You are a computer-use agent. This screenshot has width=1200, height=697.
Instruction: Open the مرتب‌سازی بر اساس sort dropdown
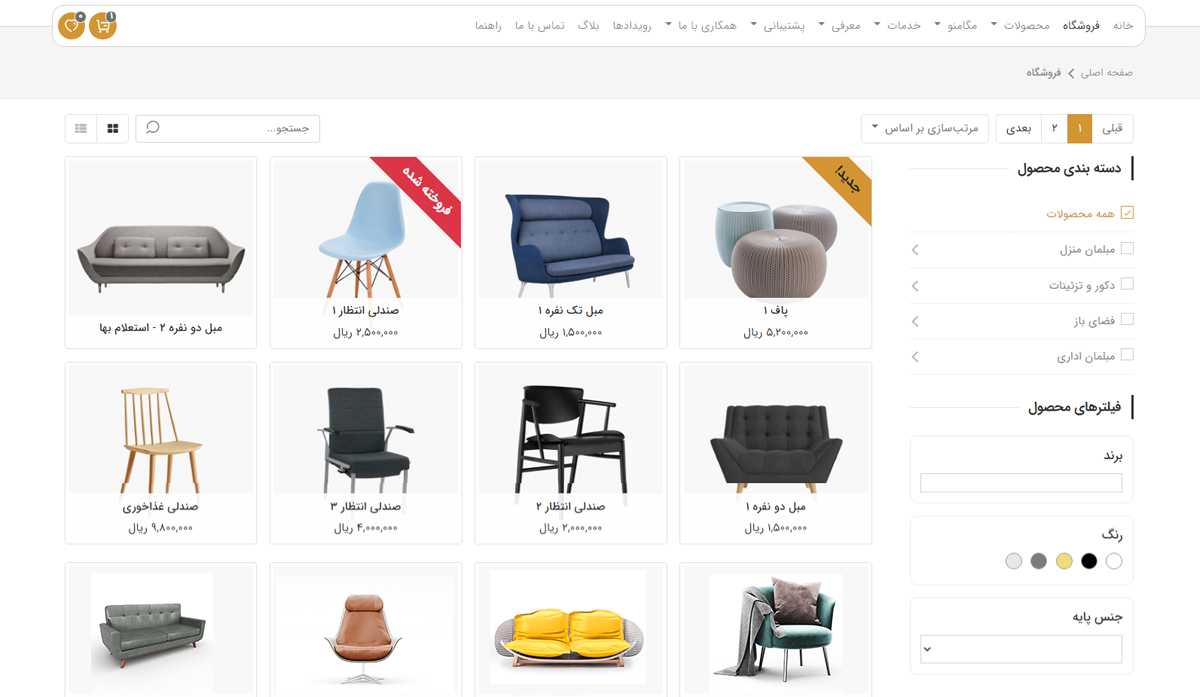pyautogui.click(x=925, y=129)
